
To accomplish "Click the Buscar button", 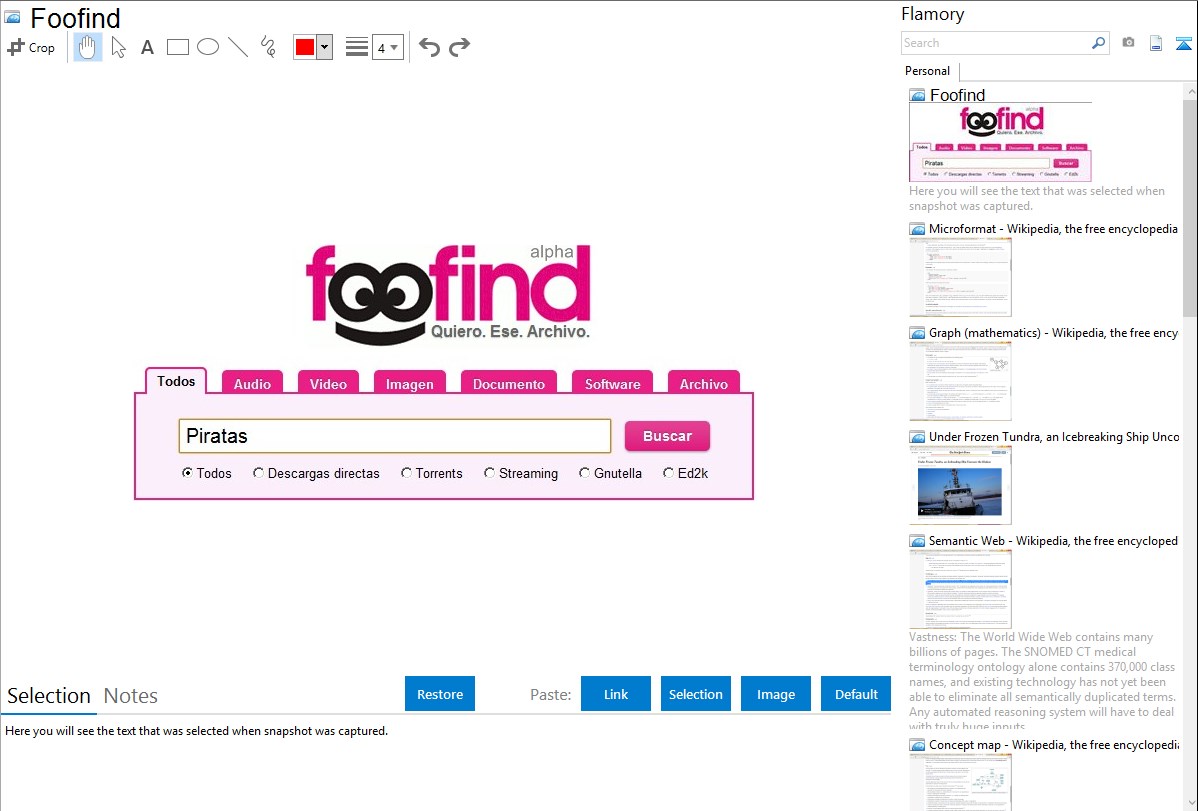I will 668,436.
